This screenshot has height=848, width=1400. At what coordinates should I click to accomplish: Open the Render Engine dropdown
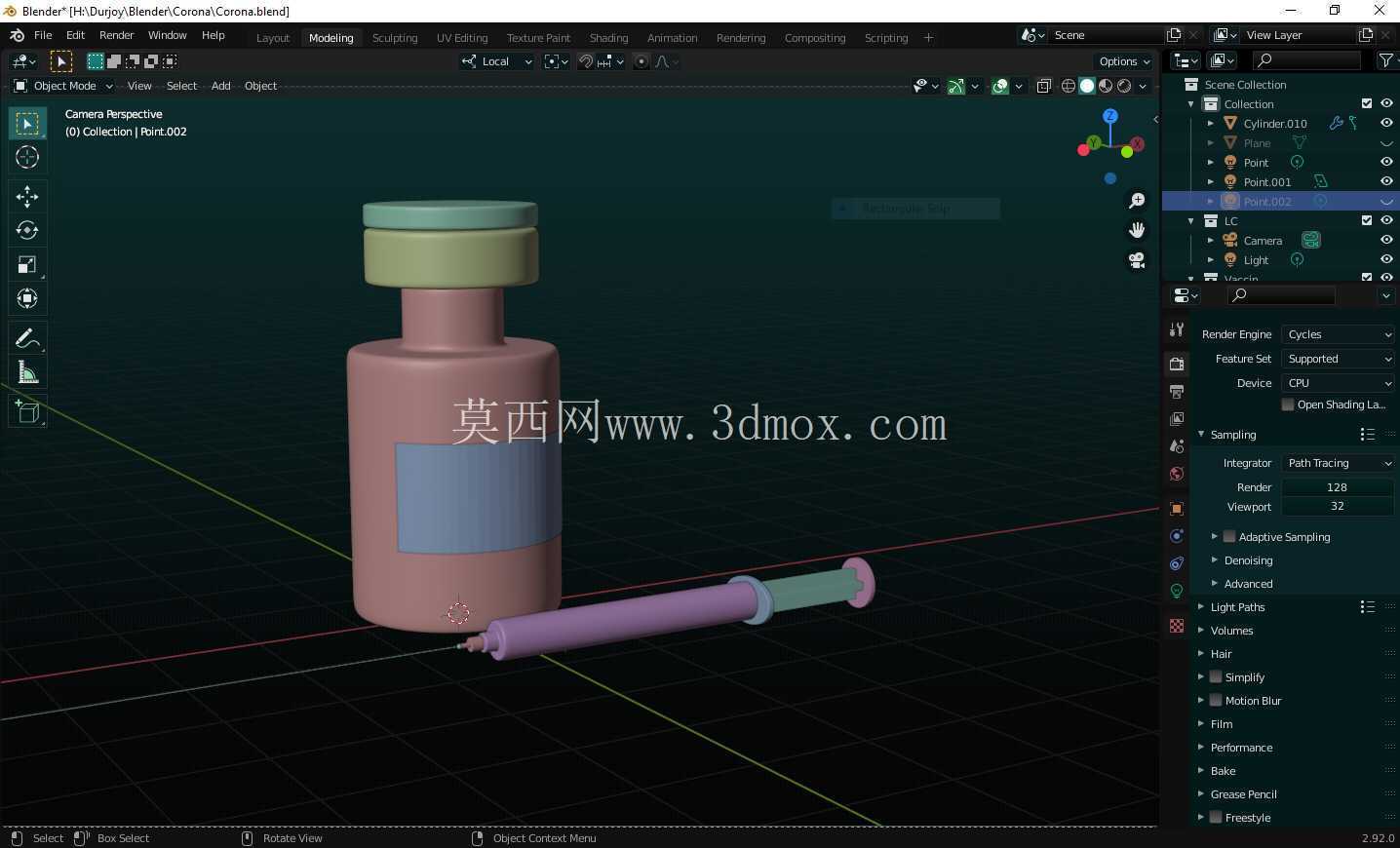(x=1338, y=334)
